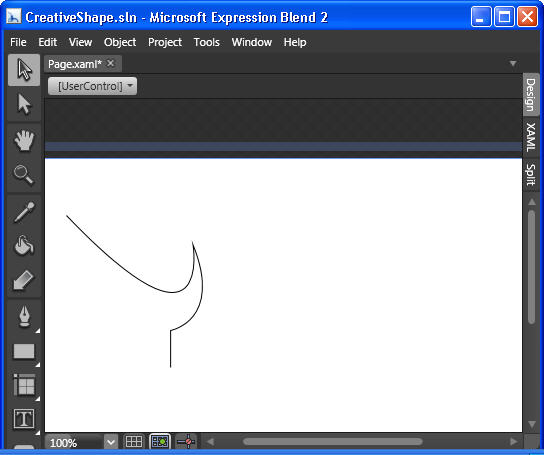Expand the UserControl breadcrumb dropdown
Image resolution: width=544 pixels, height=455 pixels.
point(130,85)
